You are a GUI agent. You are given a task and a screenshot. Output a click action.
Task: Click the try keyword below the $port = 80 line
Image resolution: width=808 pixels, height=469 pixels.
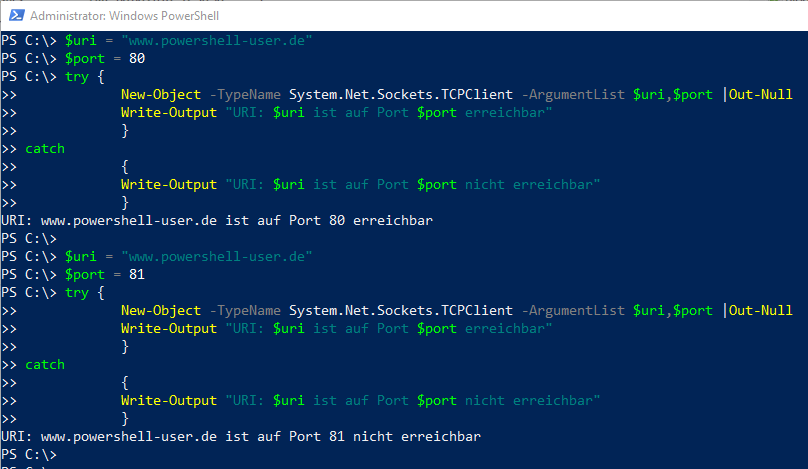(77, 77)
